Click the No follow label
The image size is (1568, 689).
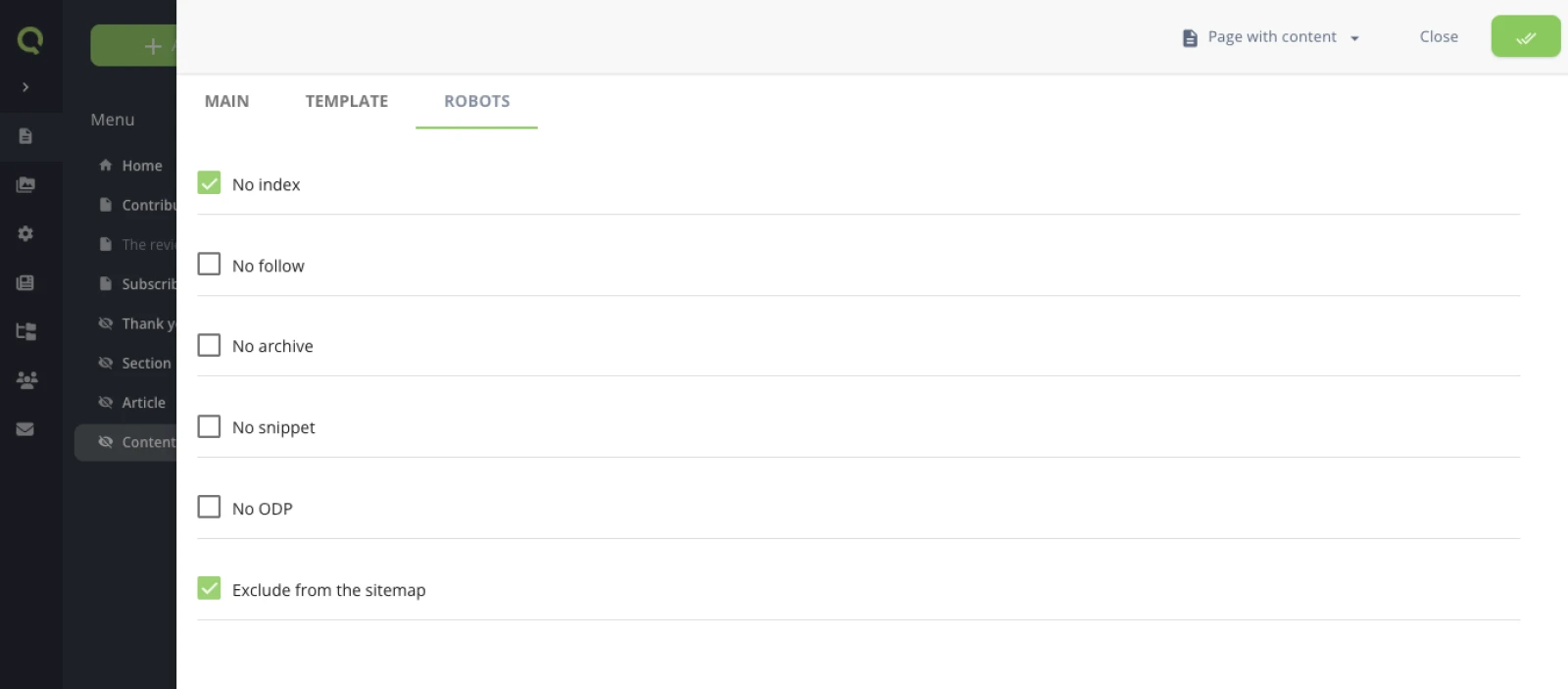pyautogui.click(x=268, y=266)
